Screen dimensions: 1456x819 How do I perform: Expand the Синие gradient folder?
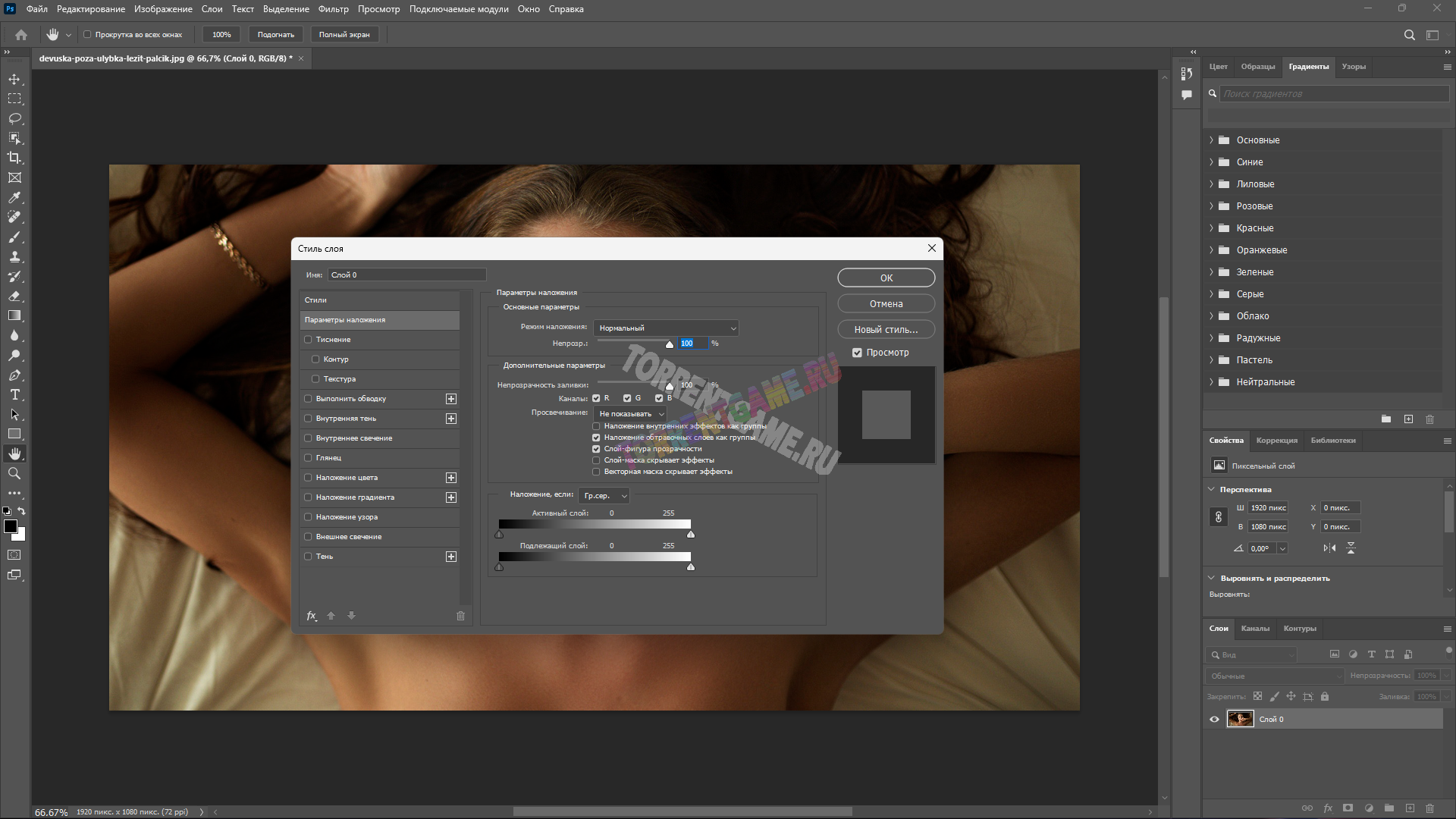click(x=1211, y=162)
